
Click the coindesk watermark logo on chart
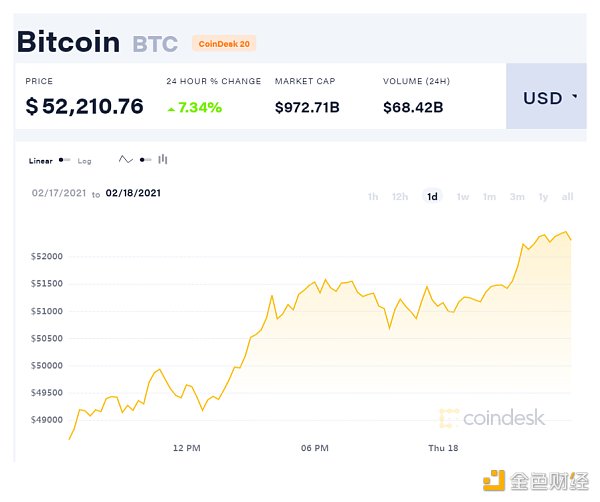click(x=492, y=418)
